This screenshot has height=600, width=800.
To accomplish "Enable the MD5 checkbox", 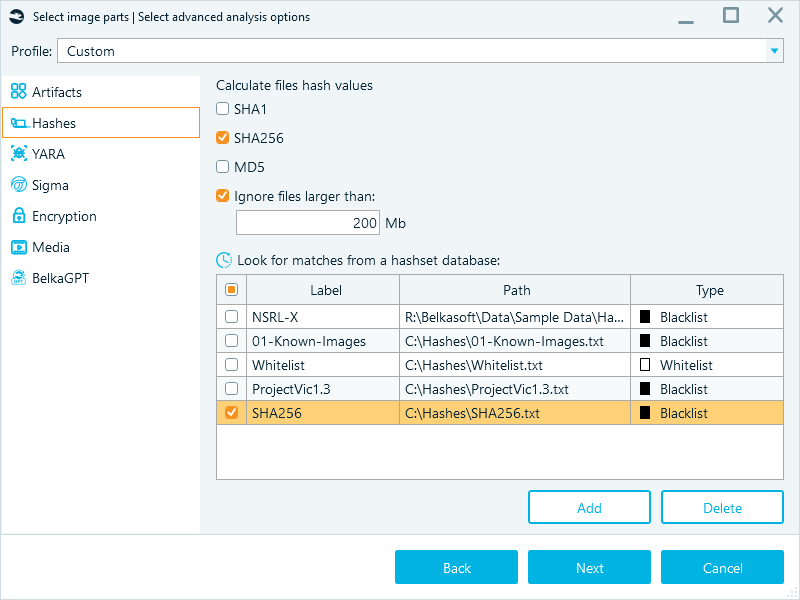I will coord(221,167).
